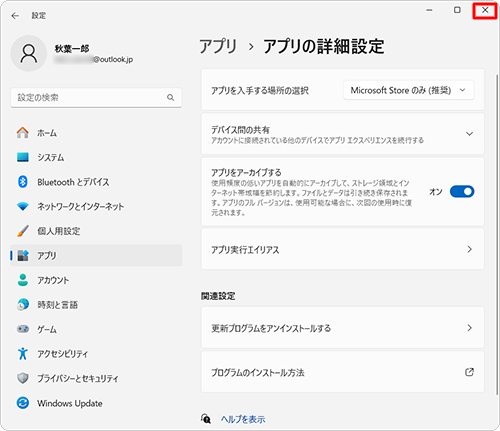The image size is (500, 431).
Task: Select the network Wi-Fi icon
Action: point(23,206)
